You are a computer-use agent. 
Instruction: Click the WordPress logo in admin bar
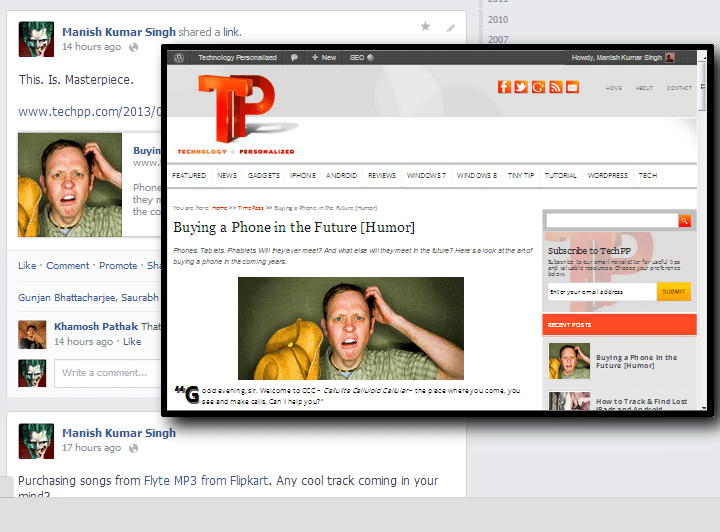179,58
